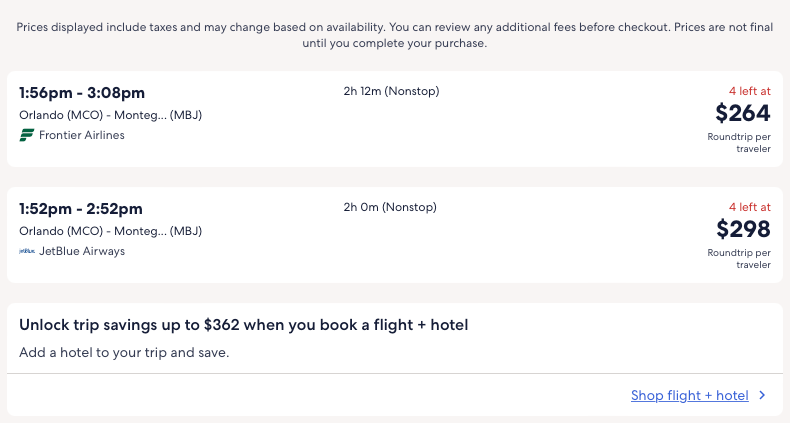Select the 1:56pm - 3:08pm flight departure time
The width and height of the screenshot is (790, 423).
coord(81,93)
